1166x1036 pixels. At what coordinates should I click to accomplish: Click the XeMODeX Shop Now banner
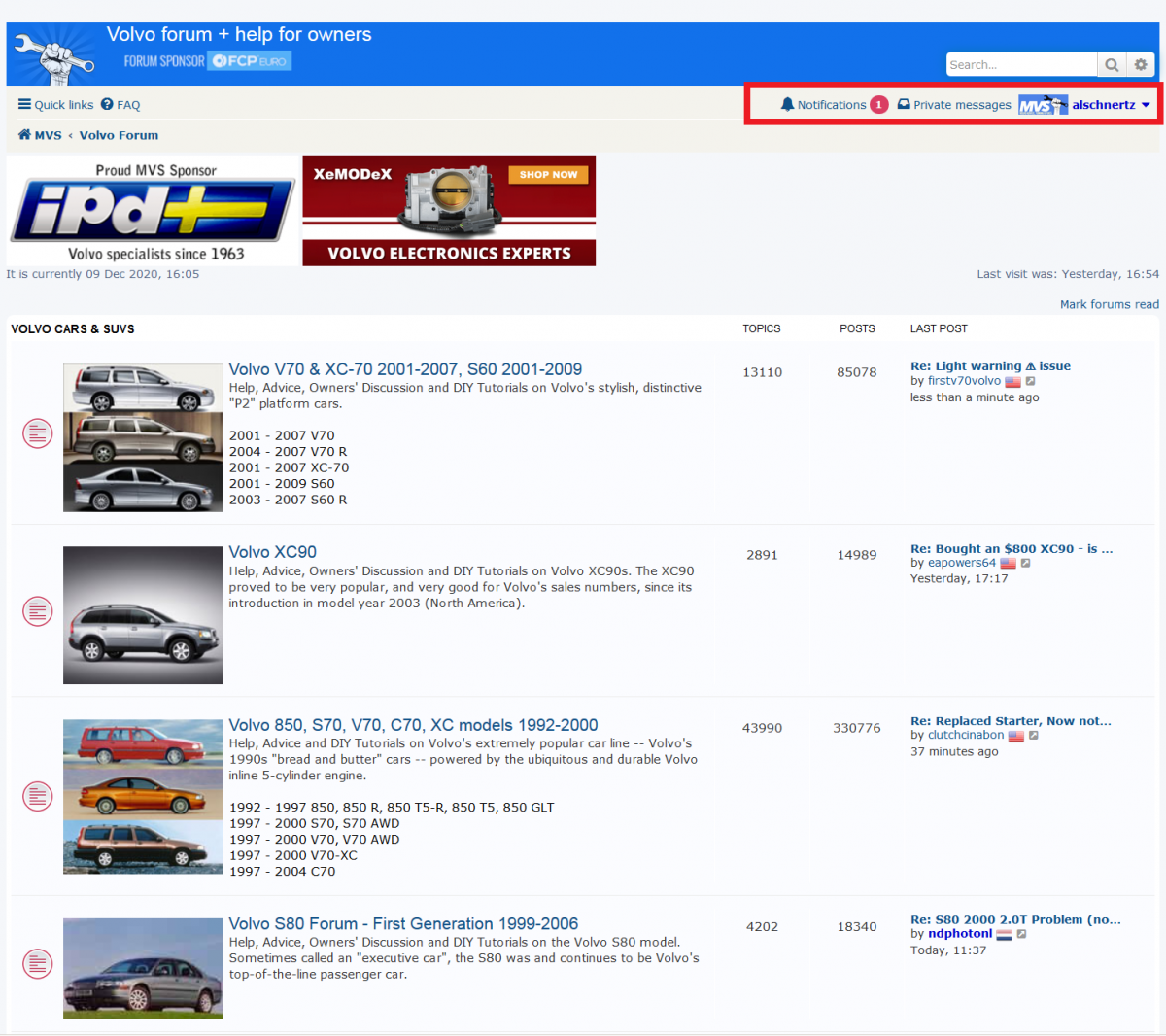tap(449, 210)
